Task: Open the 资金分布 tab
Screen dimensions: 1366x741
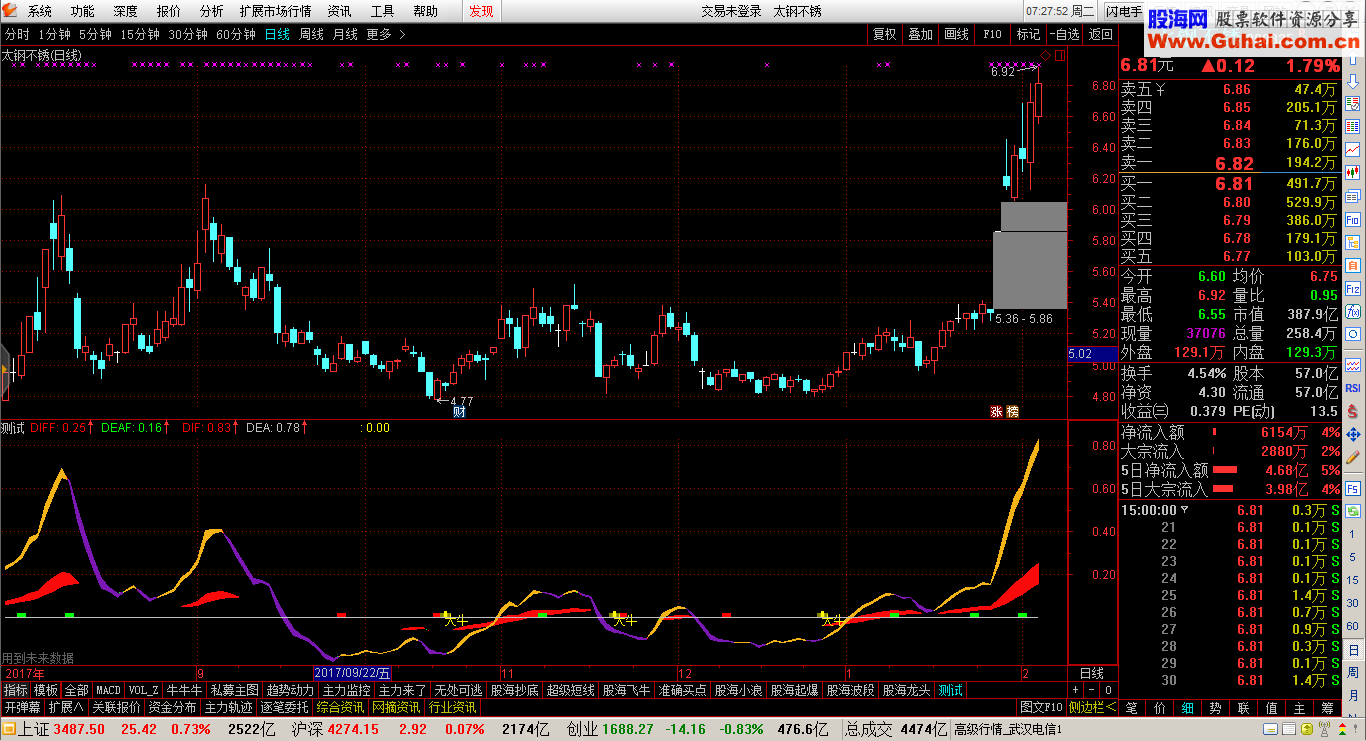Action: tap(173, 707)
